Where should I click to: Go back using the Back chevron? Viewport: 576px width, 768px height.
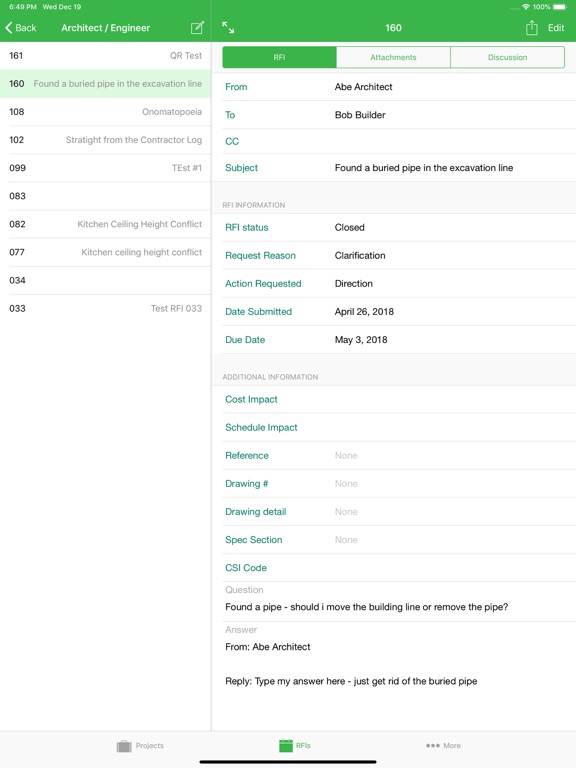[x=21, y=28]
